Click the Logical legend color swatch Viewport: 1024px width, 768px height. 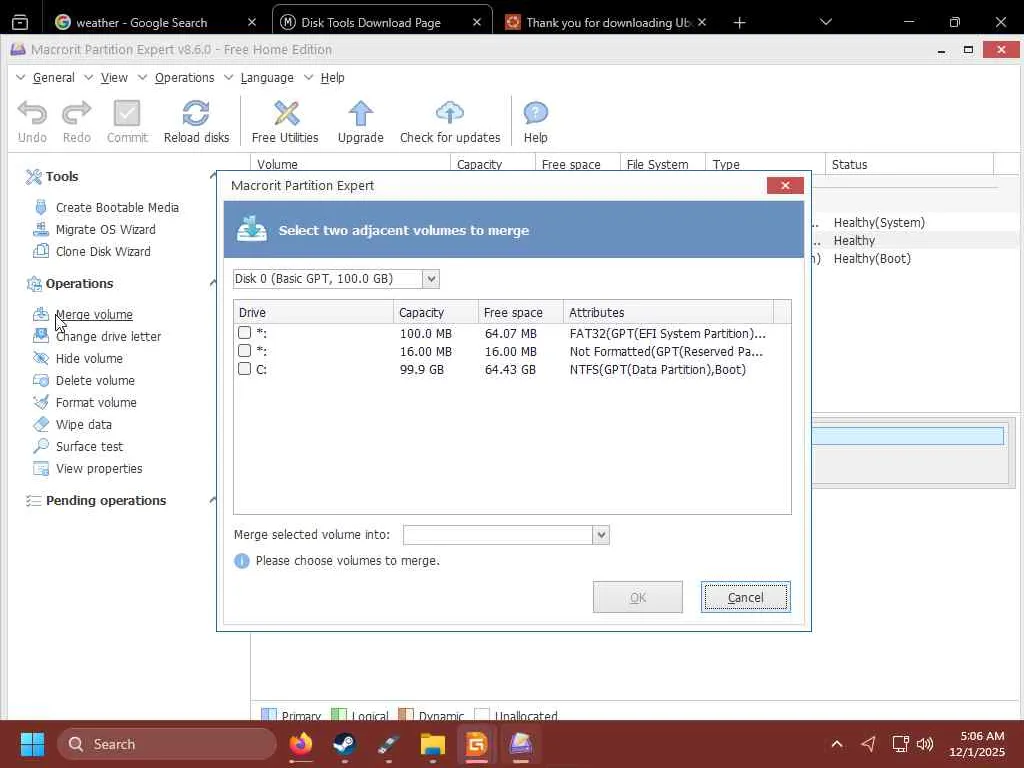(339, 714)
